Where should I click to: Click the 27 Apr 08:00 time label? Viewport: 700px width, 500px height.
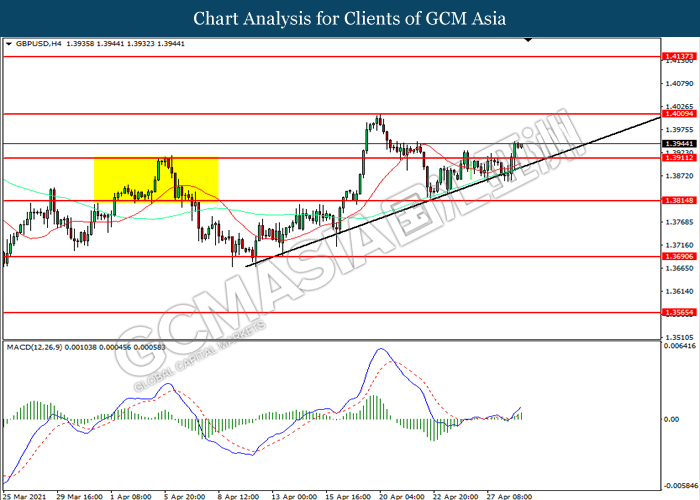click(509, 496)
